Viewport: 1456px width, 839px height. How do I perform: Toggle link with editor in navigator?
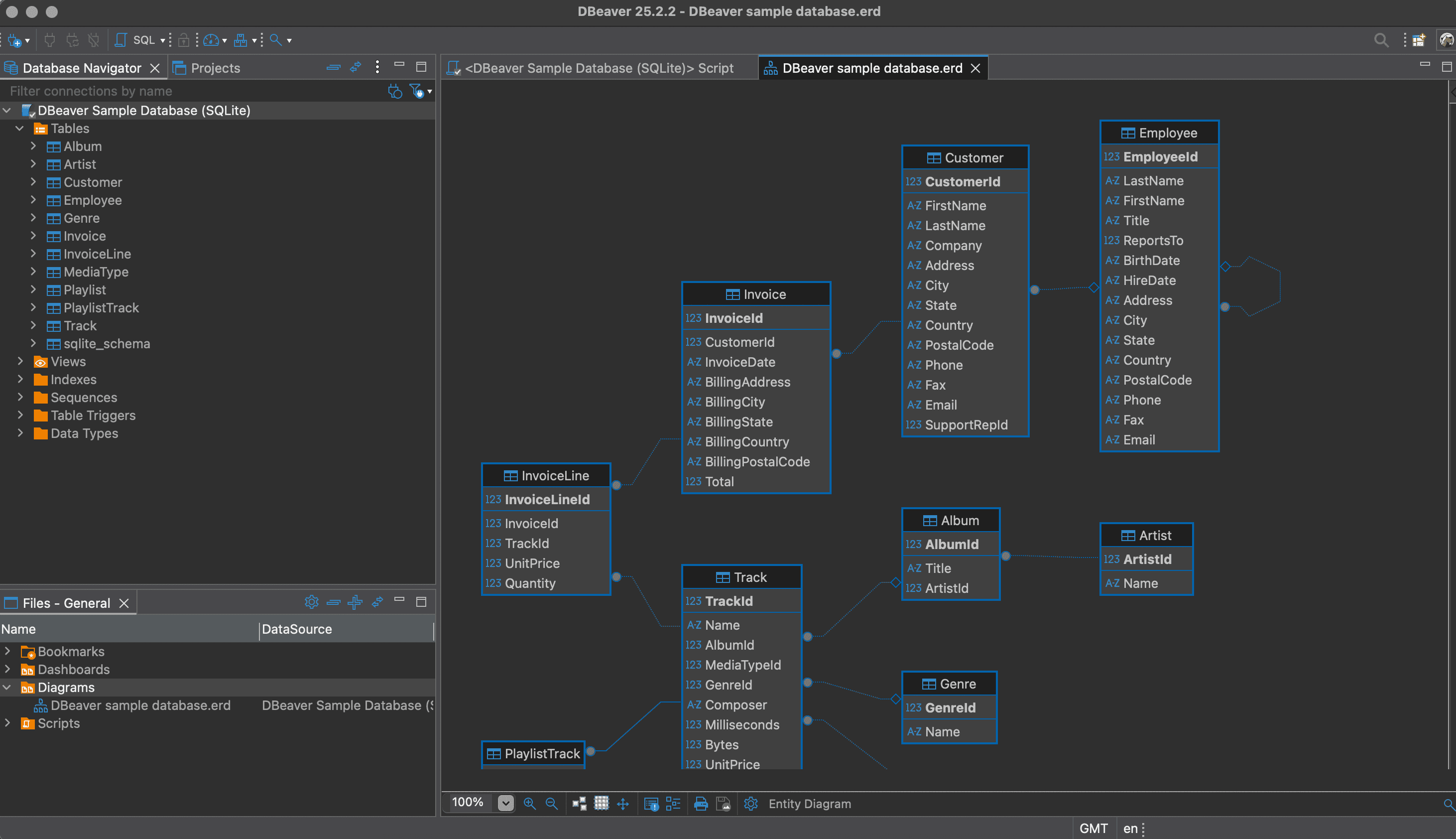pyautogui.click(x=356, y=67)
